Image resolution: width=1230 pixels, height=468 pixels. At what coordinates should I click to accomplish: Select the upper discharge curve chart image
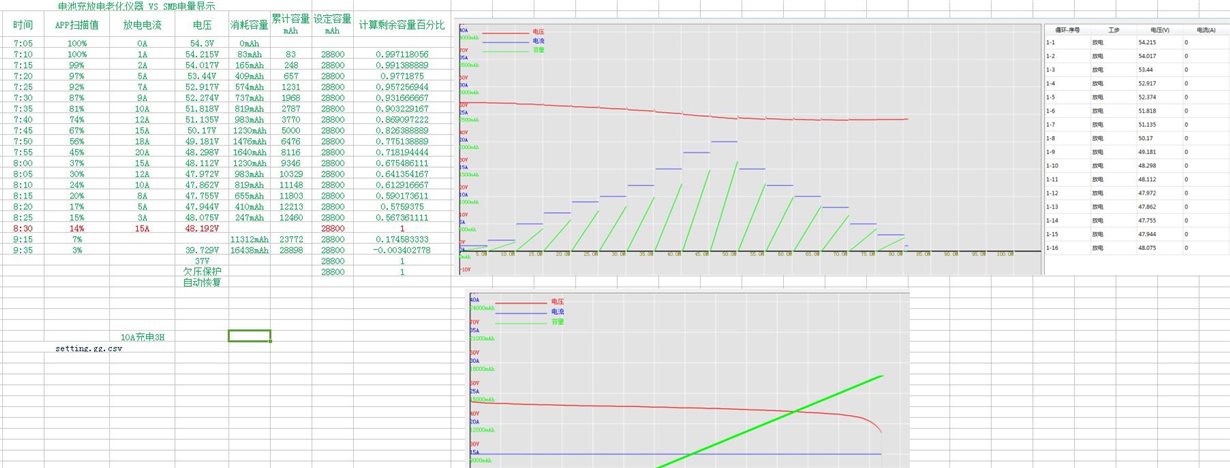[x=749, y=147]
